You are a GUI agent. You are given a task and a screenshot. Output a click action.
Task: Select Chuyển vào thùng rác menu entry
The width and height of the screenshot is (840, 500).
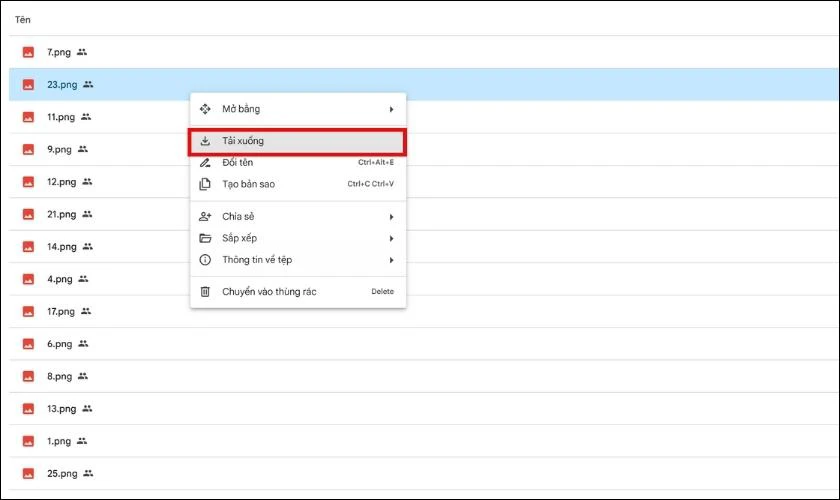(269, 291)
